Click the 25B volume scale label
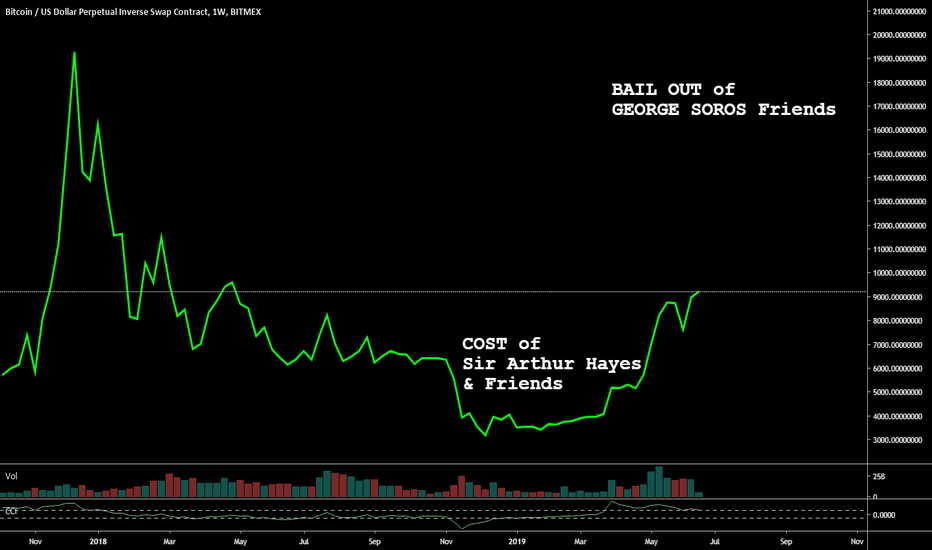This screenshot has height=550, width=932. tap(879, 477)
